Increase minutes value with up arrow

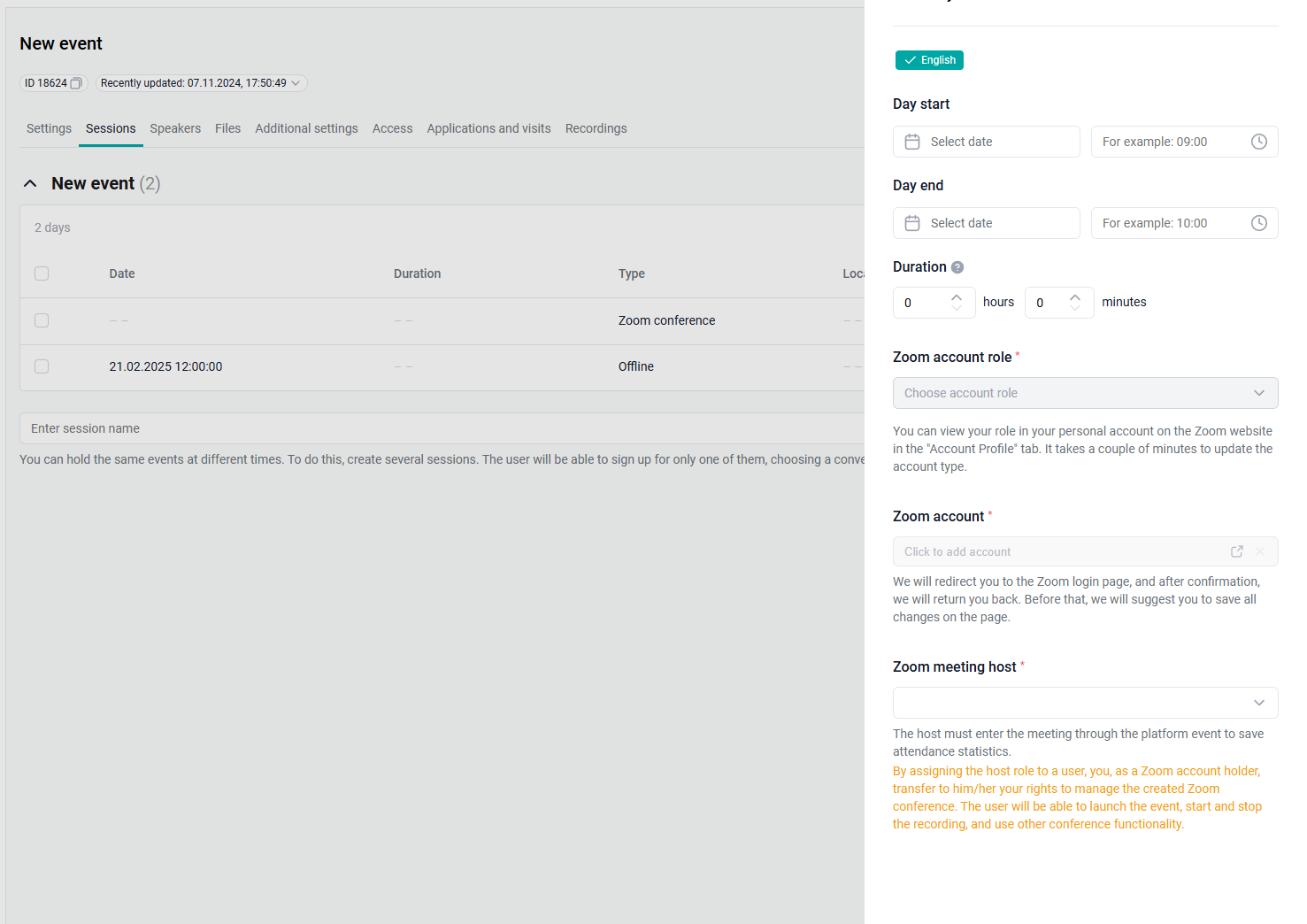(x=1075, y=297)
